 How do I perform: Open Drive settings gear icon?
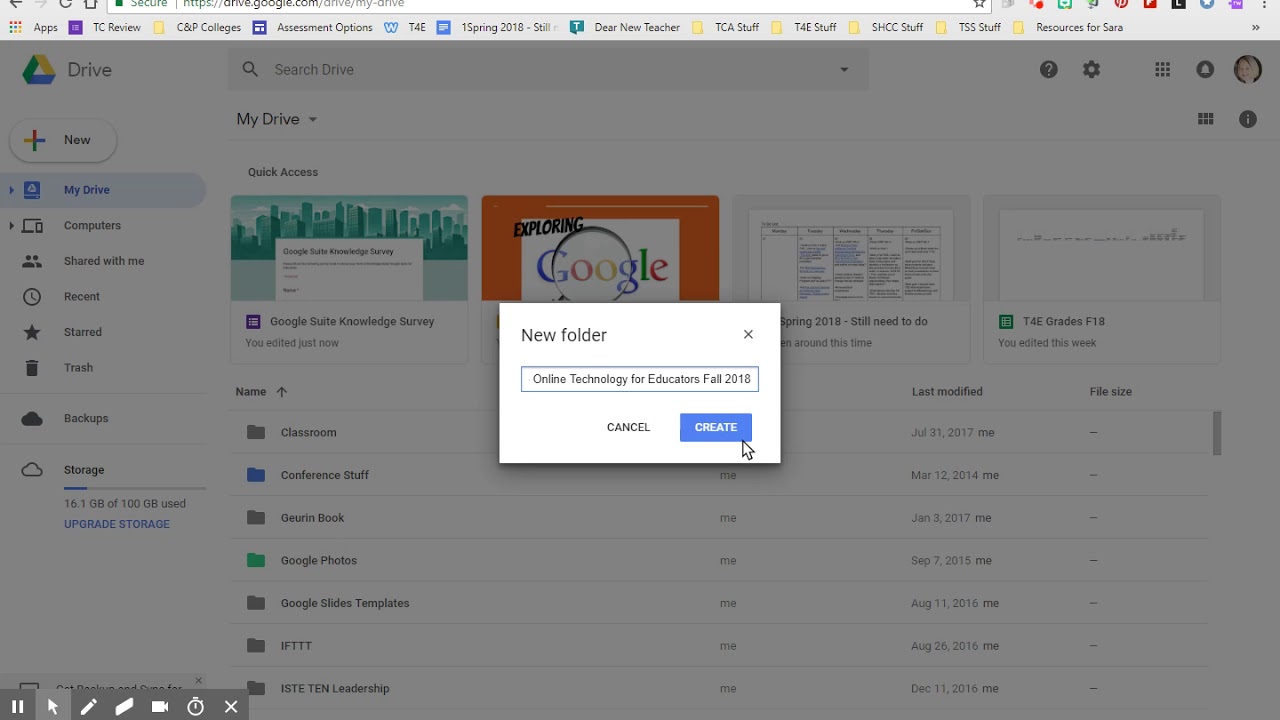click(x=1092, y=69)
